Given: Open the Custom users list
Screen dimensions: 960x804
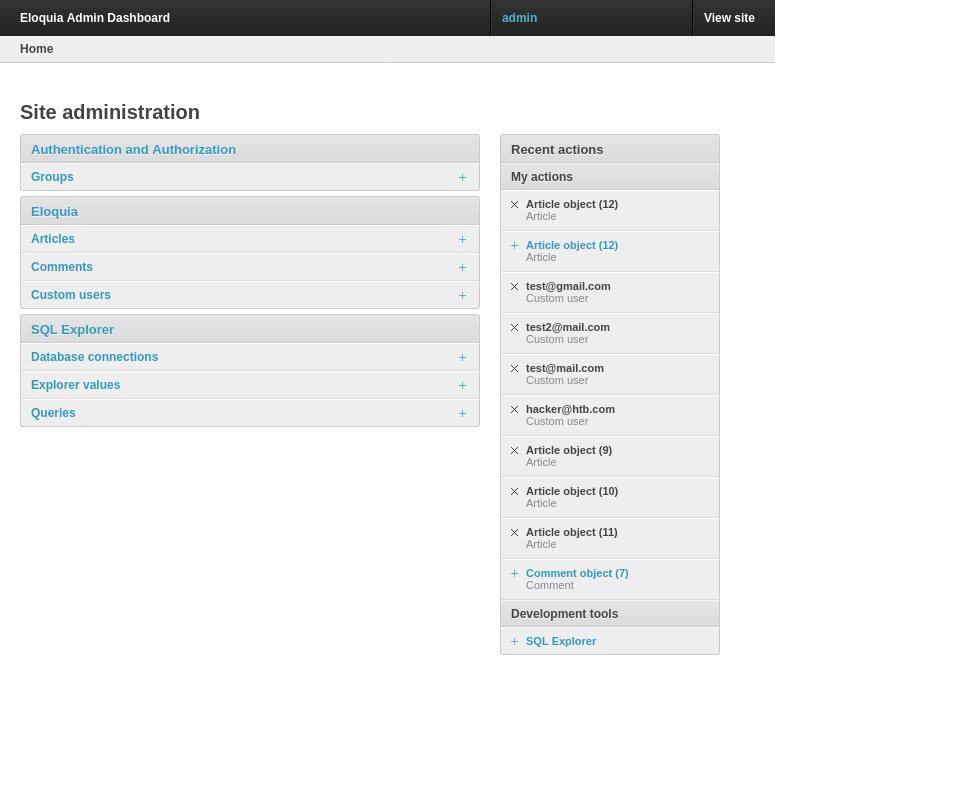Looking at the screenshot, I should coord(71,295).
